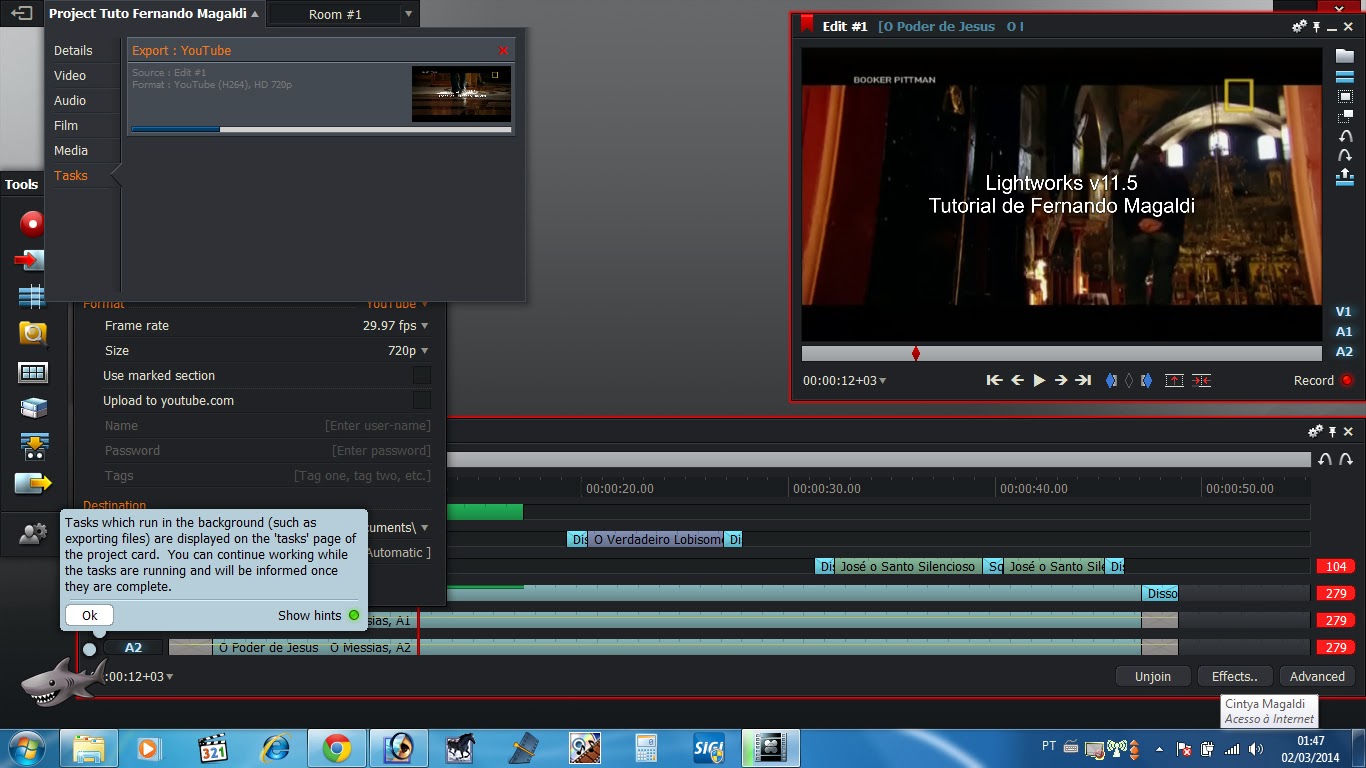Select the Tasks tab
The width and height of the screenshot is (1366, 768).
click(x=71, y=175)
